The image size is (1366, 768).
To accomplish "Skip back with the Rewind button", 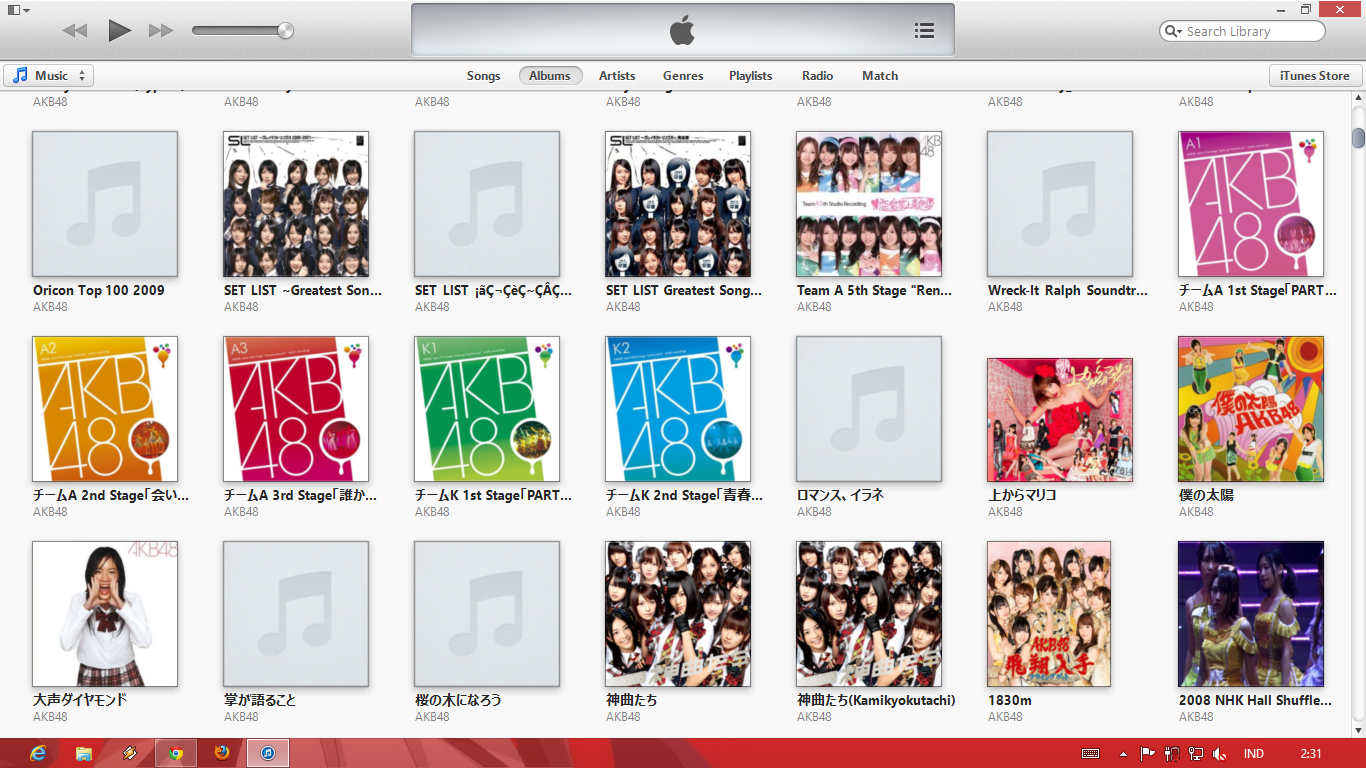I will [x=74, y=31].
